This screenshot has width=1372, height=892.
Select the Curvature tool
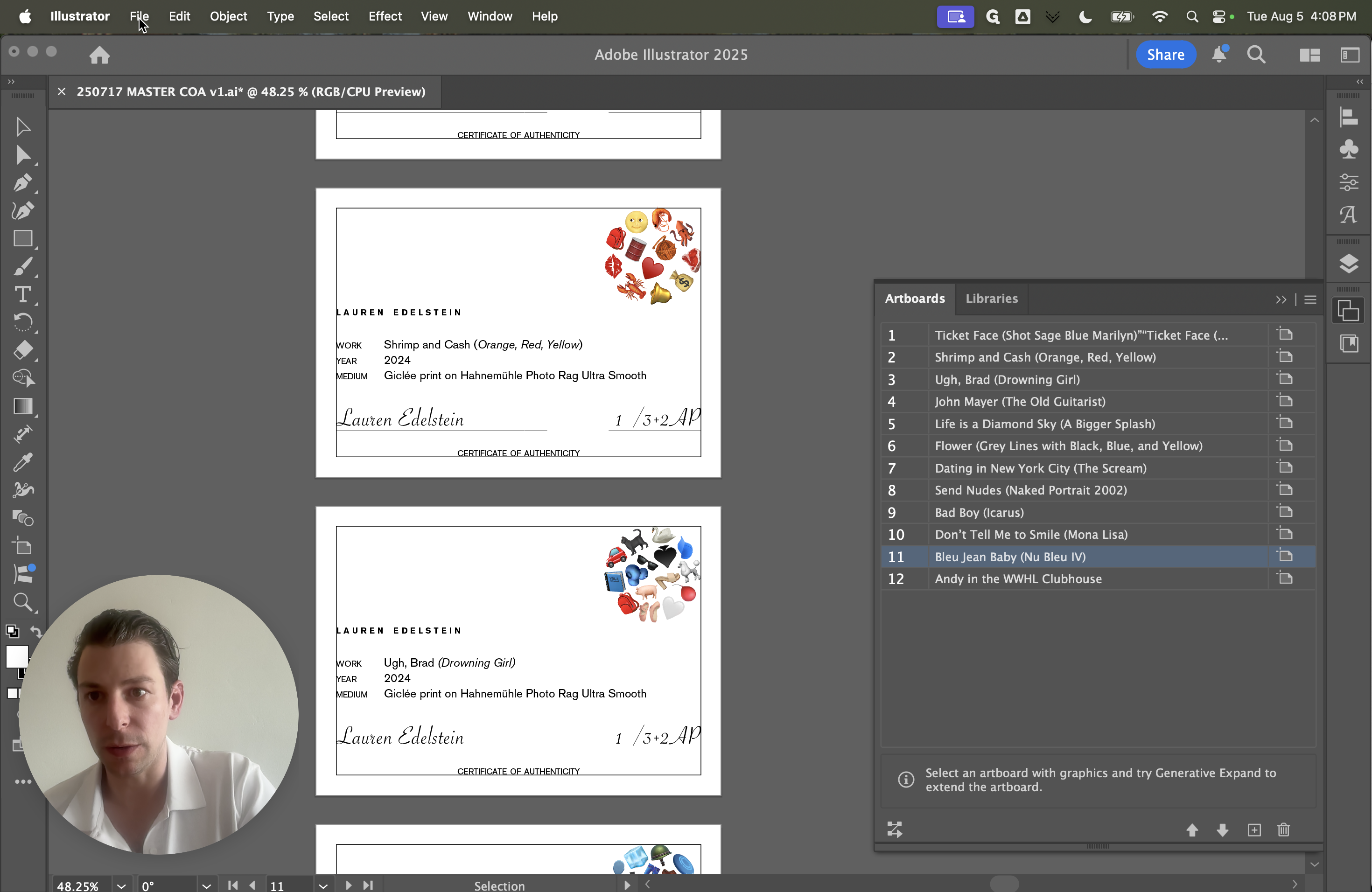click(22, 210)
